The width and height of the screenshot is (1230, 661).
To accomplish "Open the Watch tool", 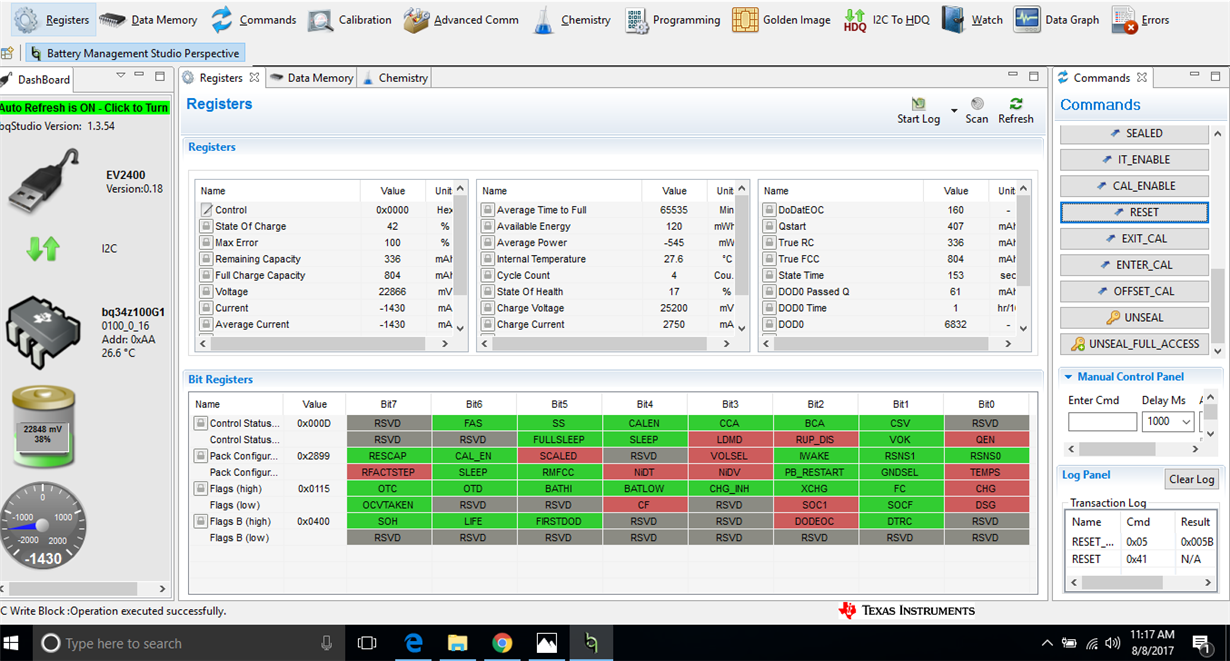I will [x=973, y=19].
